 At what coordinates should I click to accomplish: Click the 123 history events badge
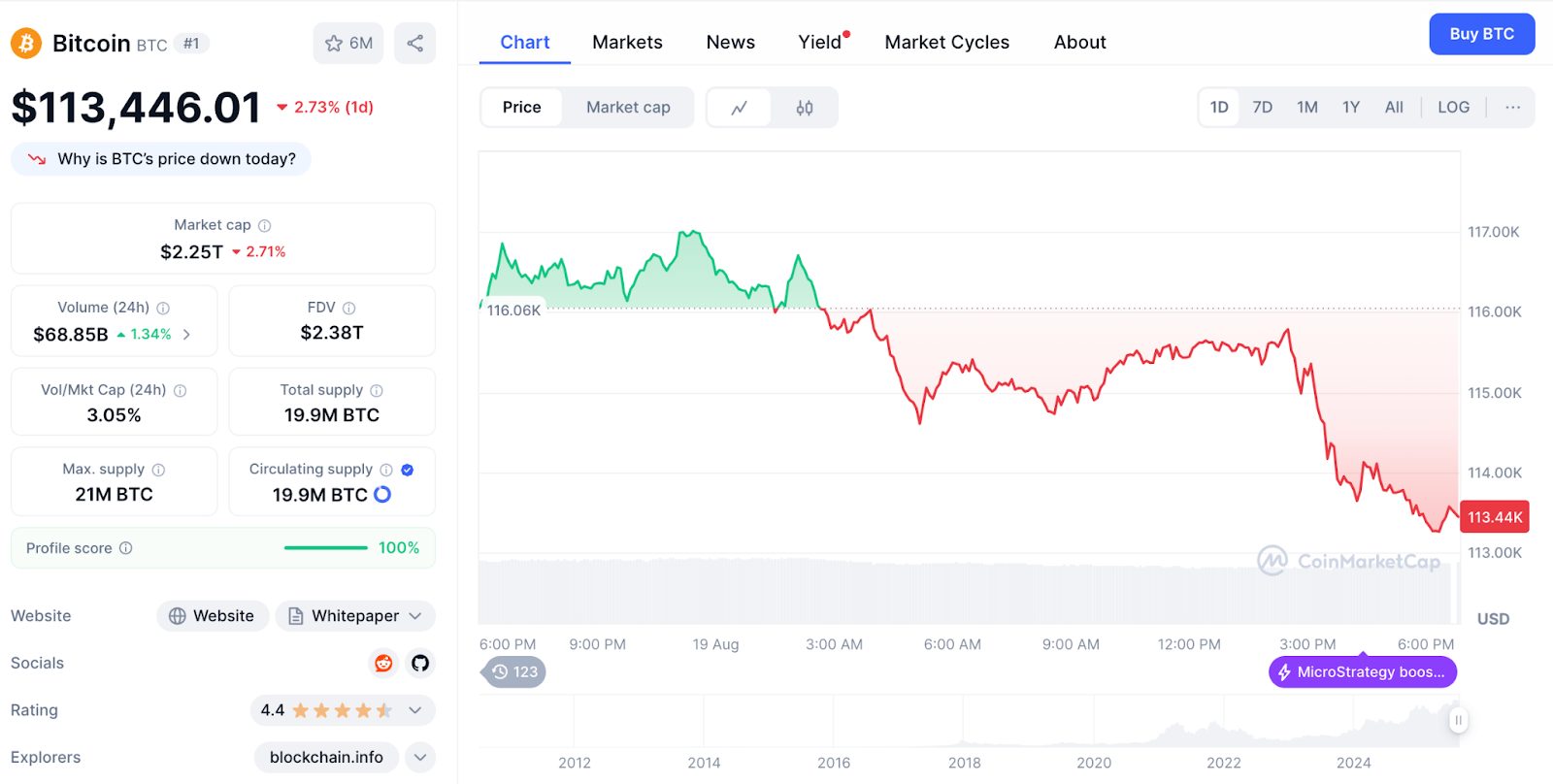click(514, 671)
